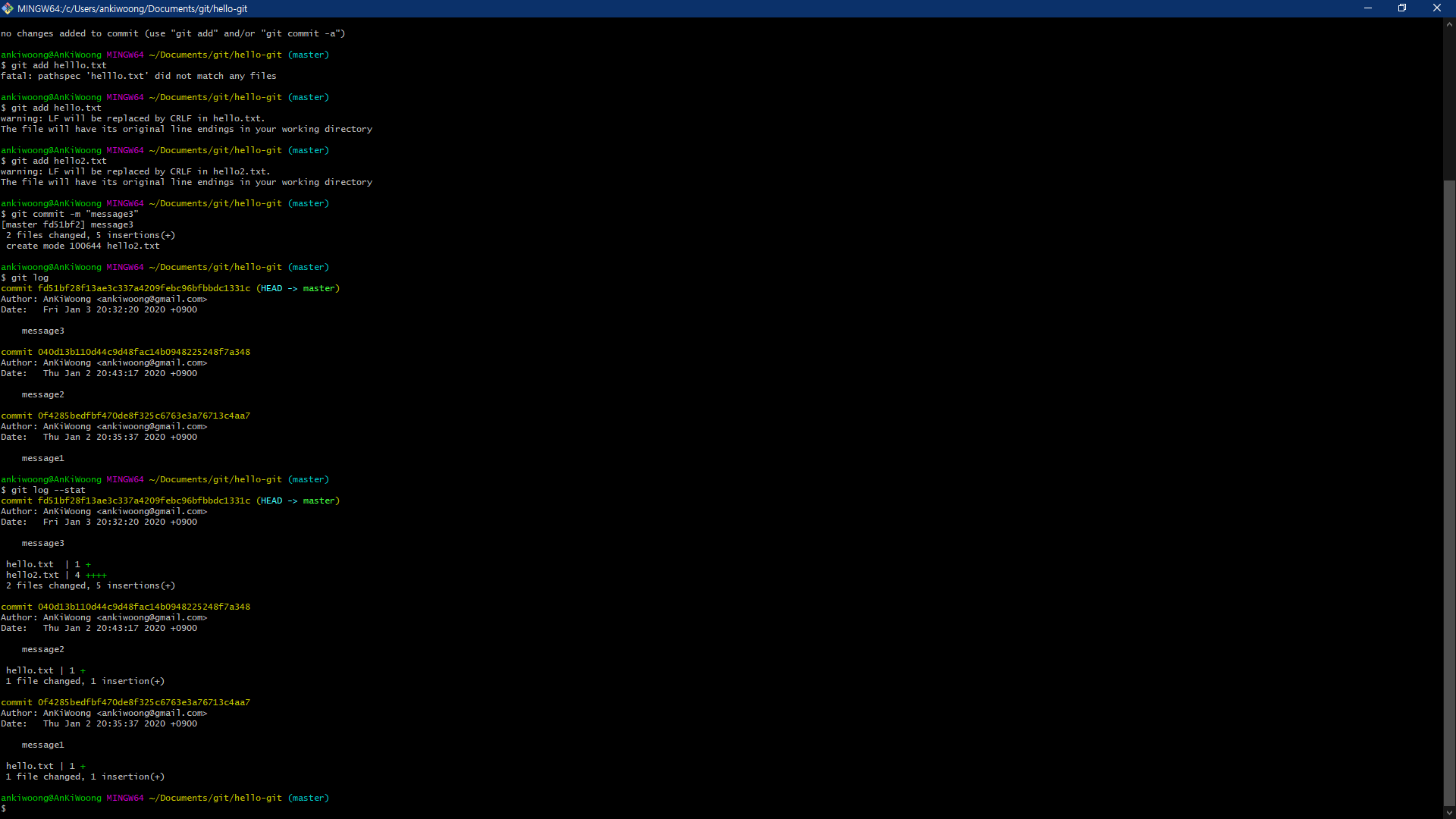Image resolution: width=1456 pixels, height=819 pixels.
Task: Click the Git Bash icon in title bar
Action: 8,8
